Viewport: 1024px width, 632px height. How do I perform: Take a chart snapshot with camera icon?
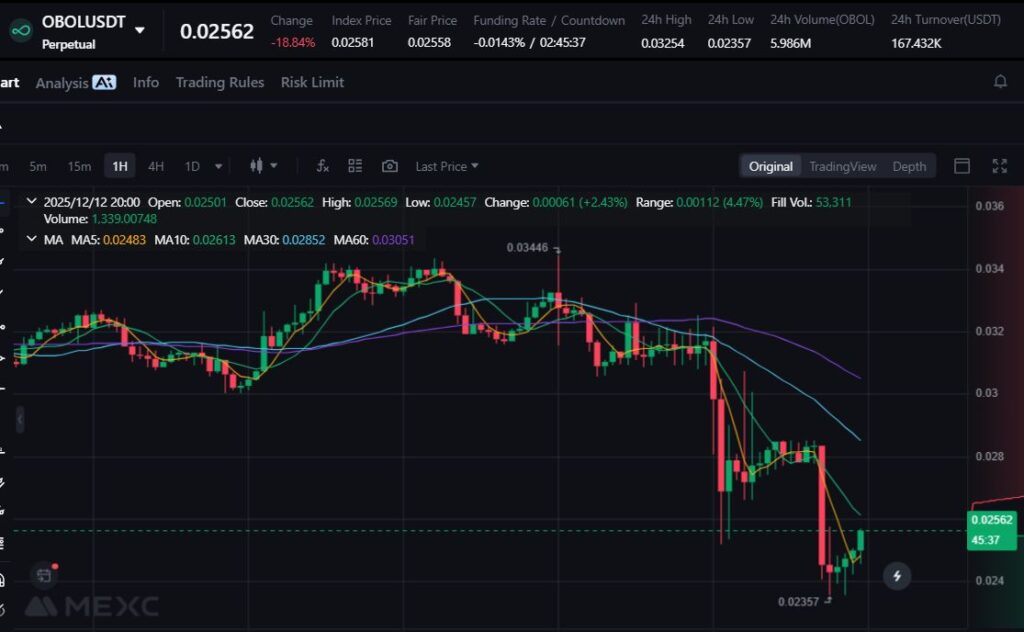click(x=390, y=166)
